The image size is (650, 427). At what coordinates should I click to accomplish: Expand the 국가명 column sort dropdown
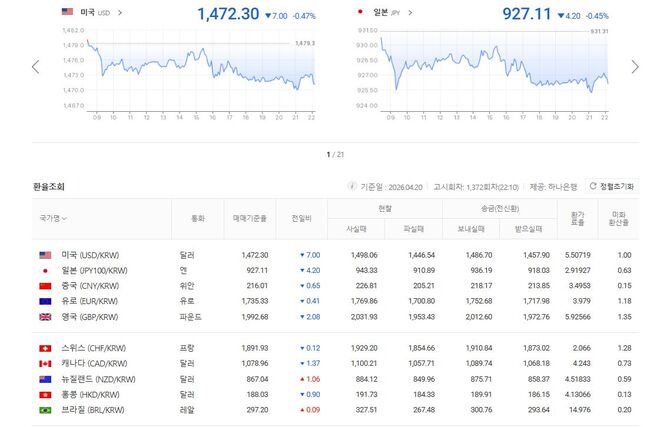(61, 217)
